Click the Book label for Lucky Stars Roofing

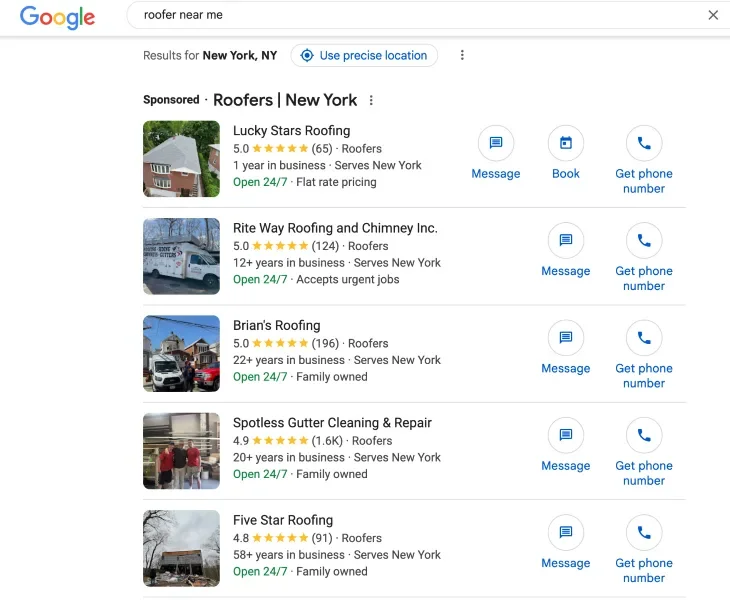tap(566, 174)
